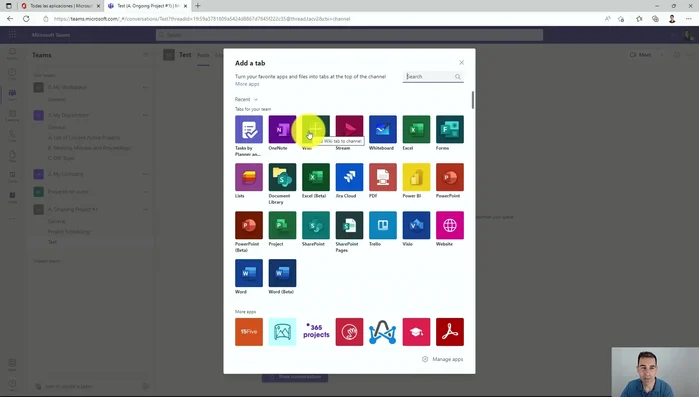Choose the Document Library app
This screenshot has width=699, height=397.
click(282, 177)
